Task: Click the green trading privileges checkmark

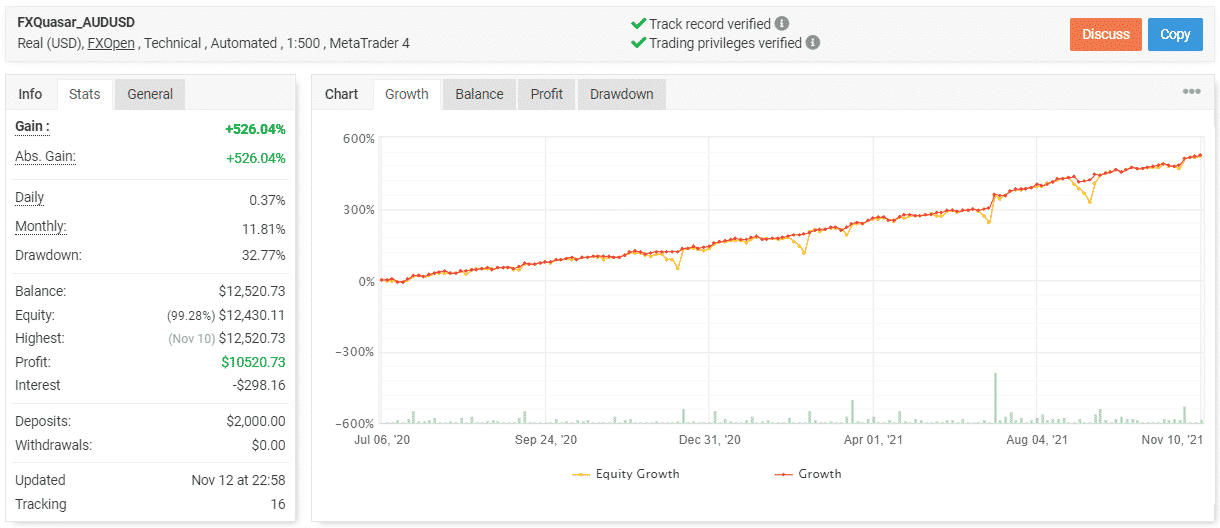Action: [x=638, y=43]
